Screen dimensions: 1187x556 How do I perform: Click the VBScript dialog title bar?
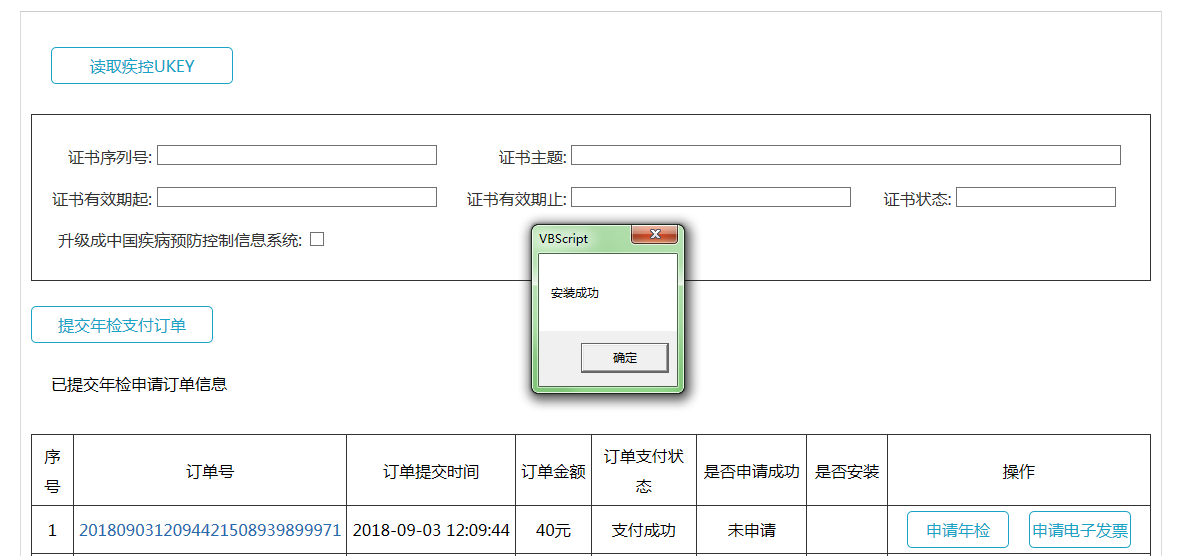pyautogui.click(x=580, y=238)
